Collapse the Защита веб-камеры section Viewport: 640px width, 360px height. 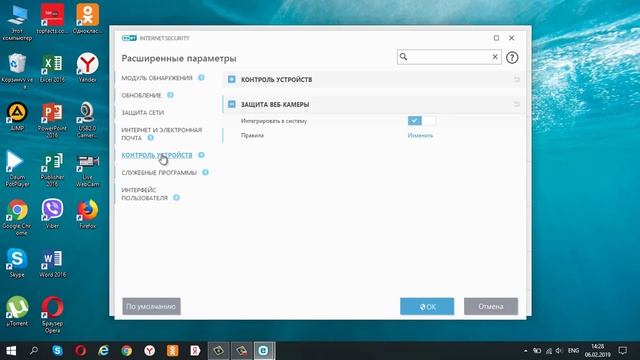[231, 104]
